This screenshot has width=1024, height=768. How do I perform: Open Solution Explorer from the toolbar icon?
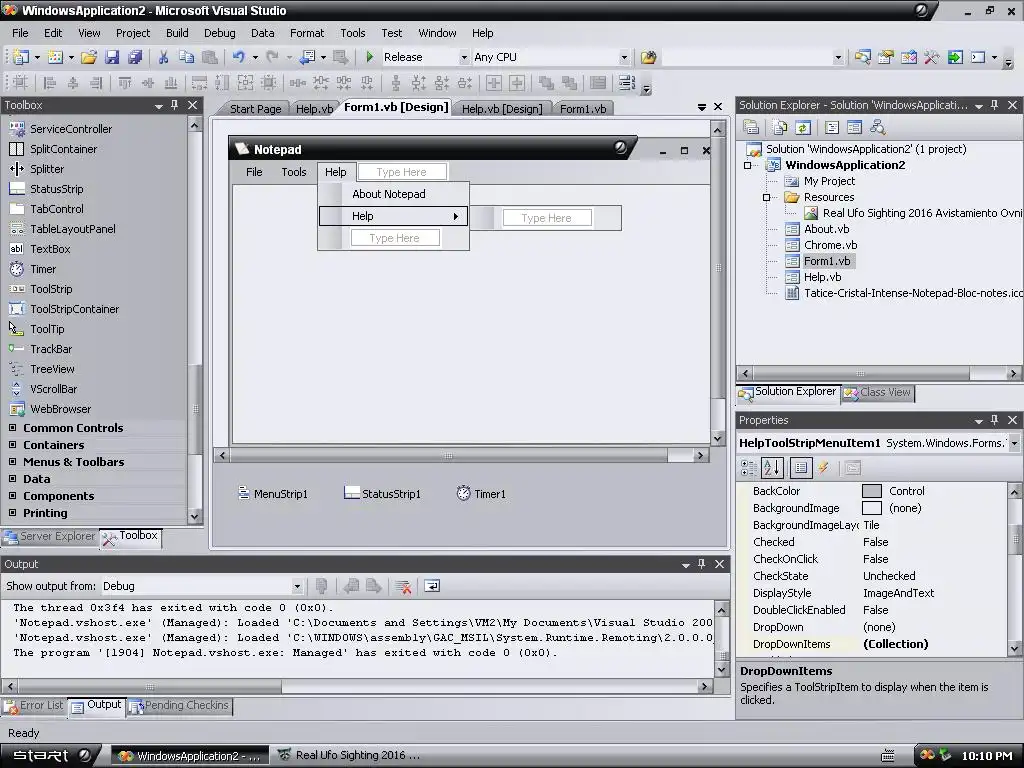(x=862, y=57)
